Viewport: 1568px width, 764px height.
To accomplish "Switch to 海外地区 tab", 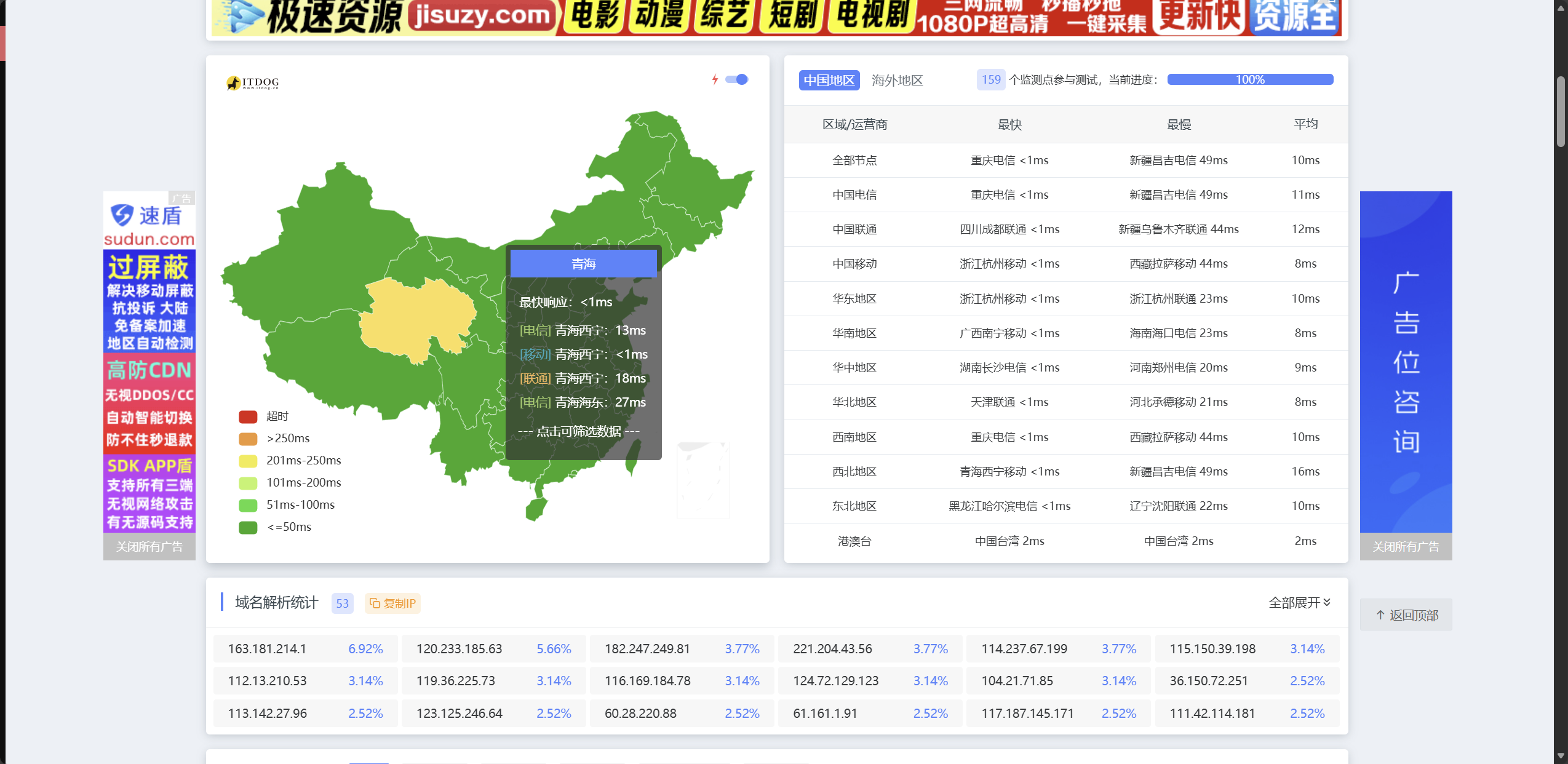I will coord(897,80).
